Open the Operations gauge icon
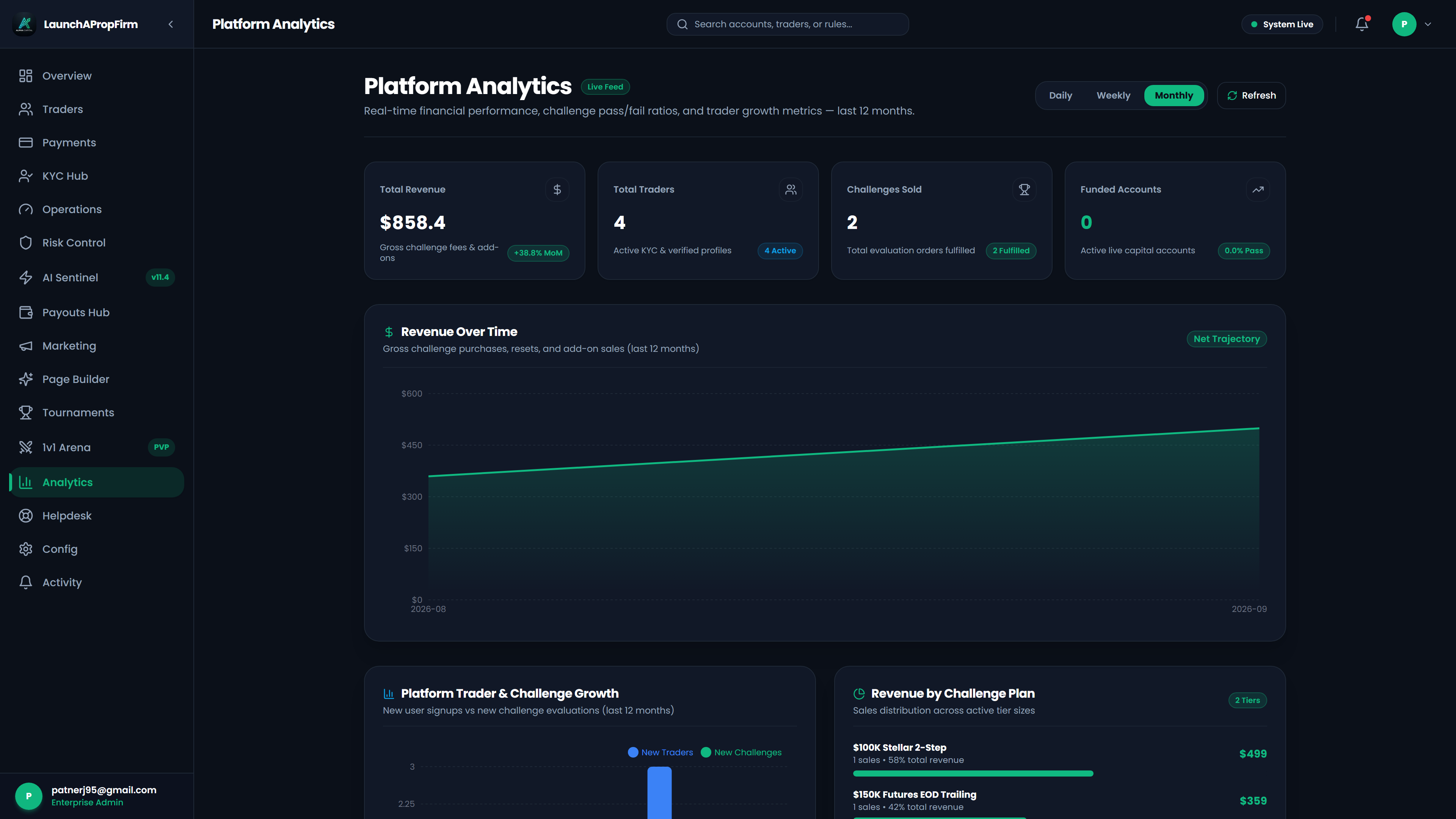1456x819 pixels. [25, 209]
